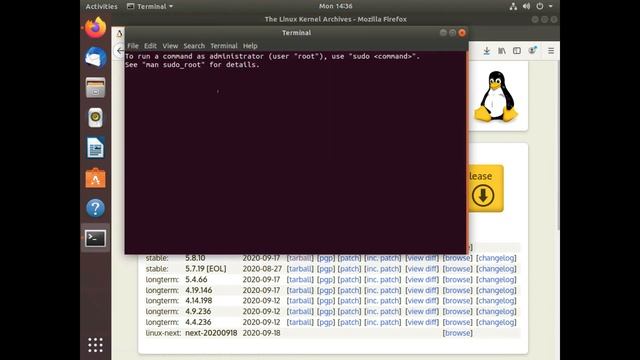Launch Thunderbird mail from the dock

[x=96, y=58]
